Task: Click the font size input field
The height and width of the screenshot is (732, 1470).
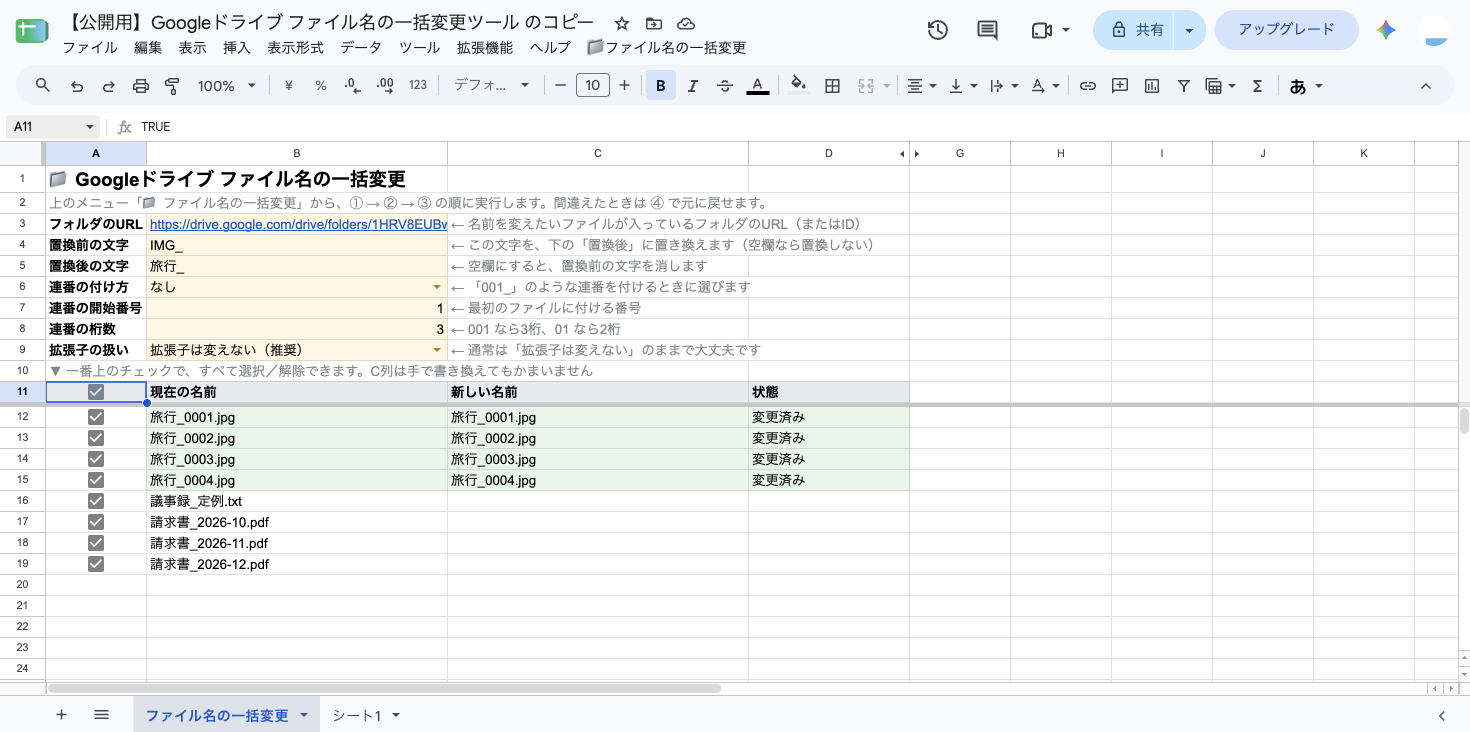Action: click(x=593, y=86)
